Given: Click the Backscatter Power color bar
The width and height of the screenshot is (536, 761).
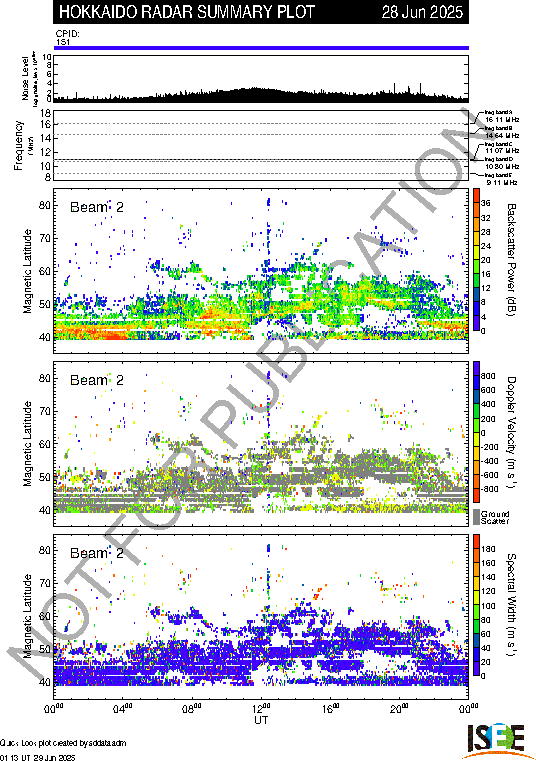Looking at the screenshot, I should [x=476, y=260].
